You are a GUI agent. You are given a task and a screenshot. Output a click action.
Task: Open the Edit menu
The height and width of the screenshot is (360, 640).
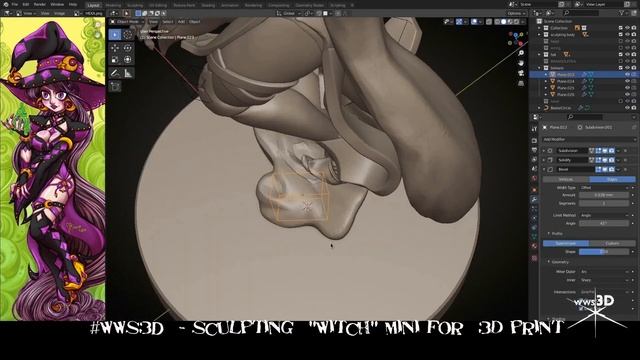26,4
